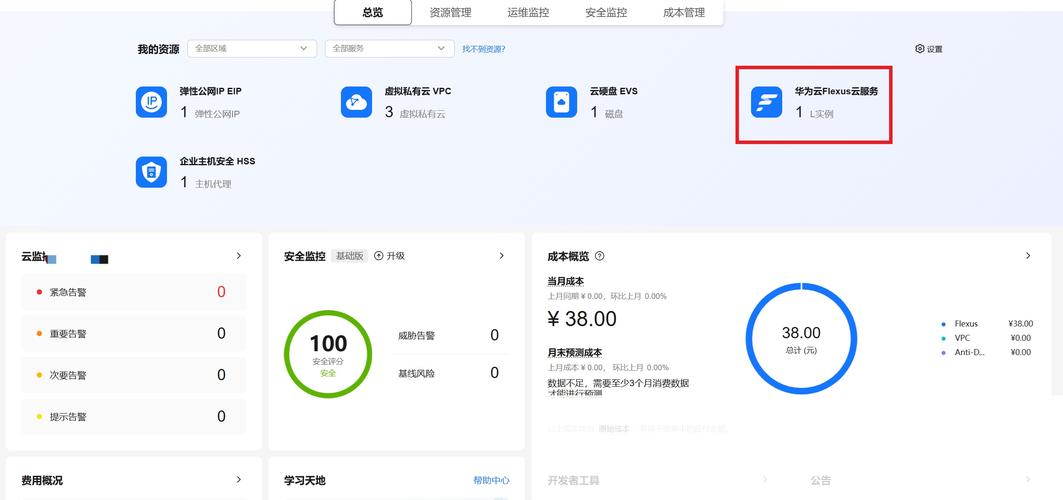Click the VPC legend entry
Viewport: 1063px width, 500px height.
987,338
